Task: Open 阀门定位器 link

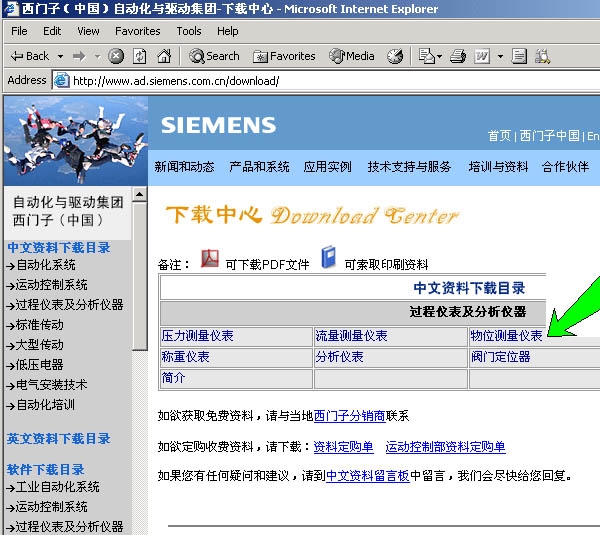Action: pos(500,357)
